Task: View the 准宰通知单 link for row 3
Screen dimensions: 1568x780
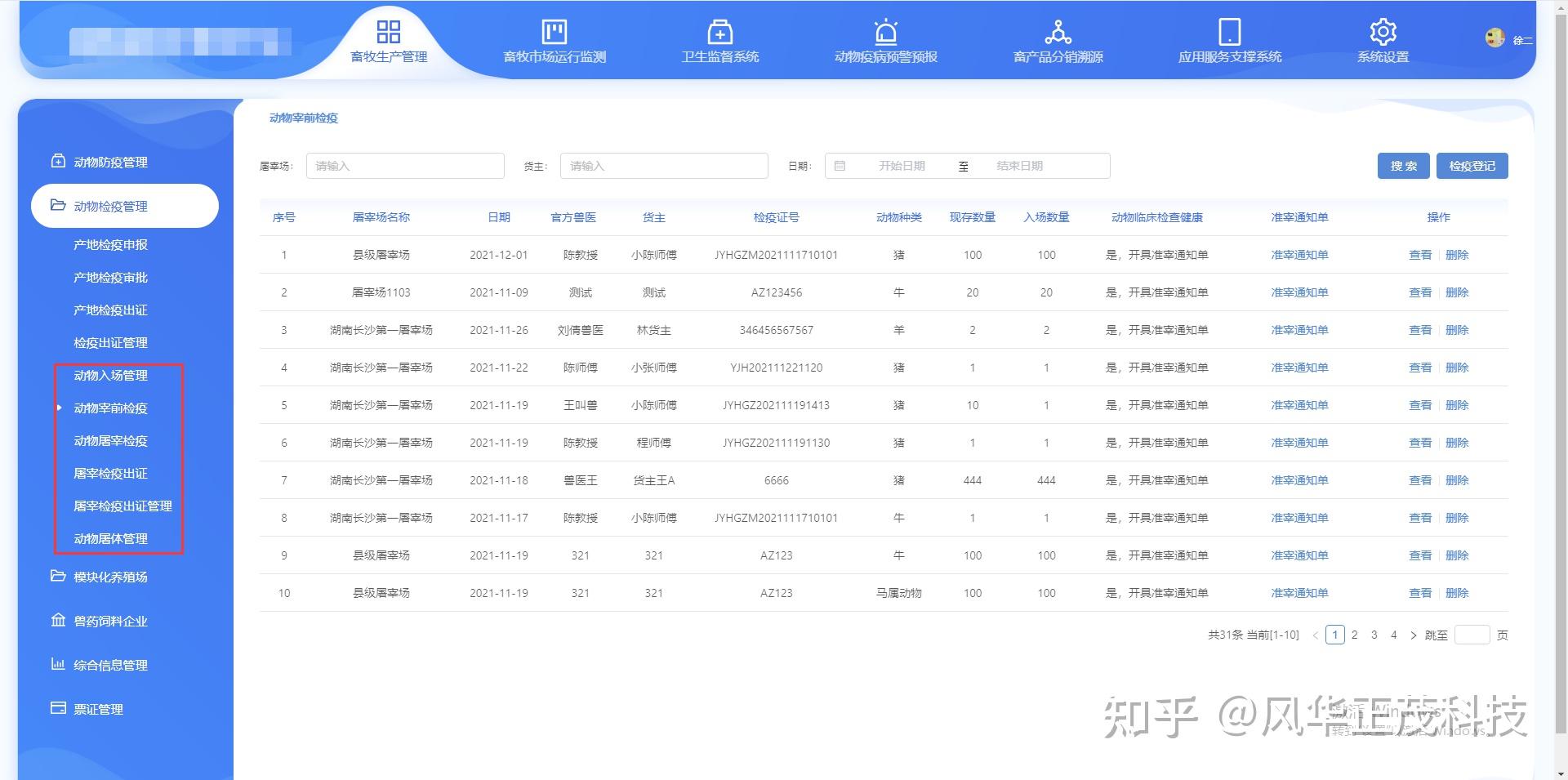Action: (1298, 330)
